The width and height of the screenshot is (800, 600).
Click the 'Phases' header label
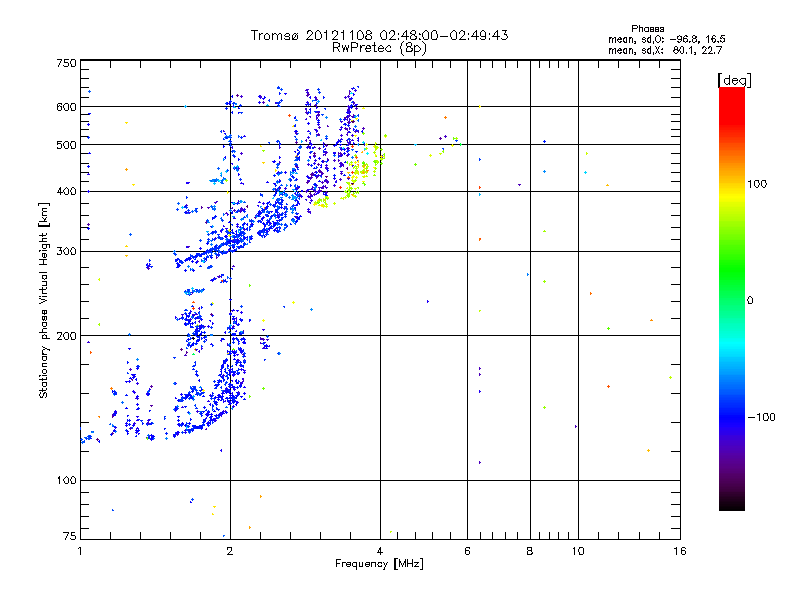click(647, 29)
